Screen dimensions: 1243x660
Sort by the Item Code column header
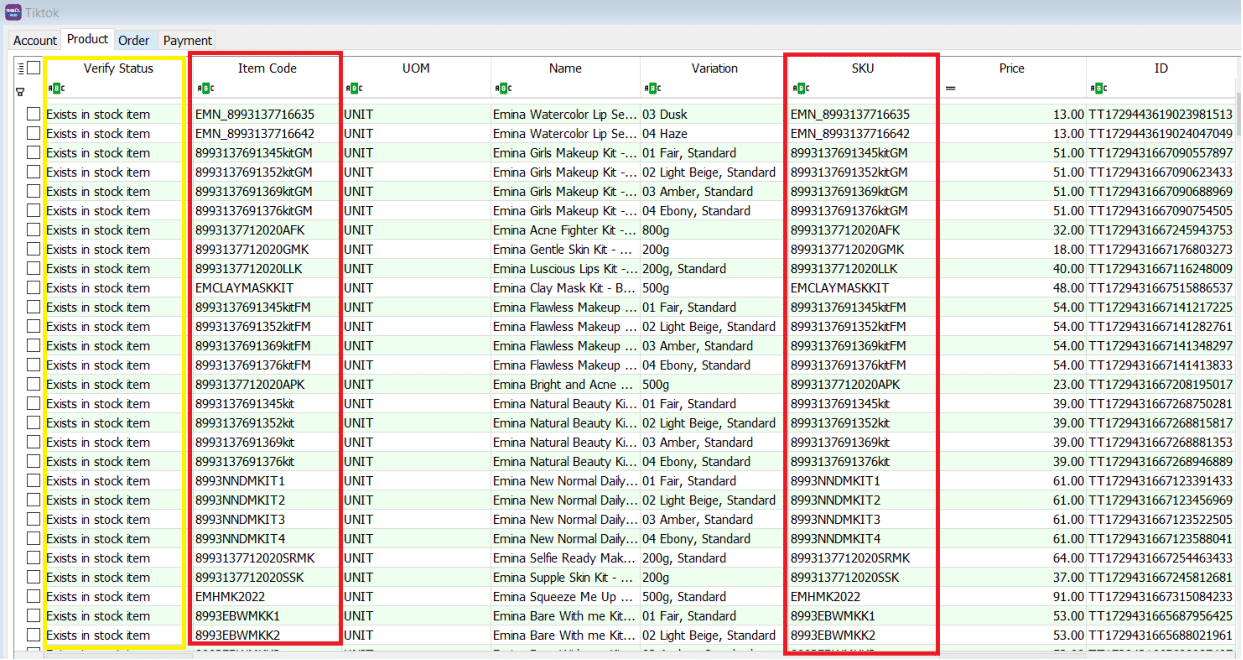point(267,68)
